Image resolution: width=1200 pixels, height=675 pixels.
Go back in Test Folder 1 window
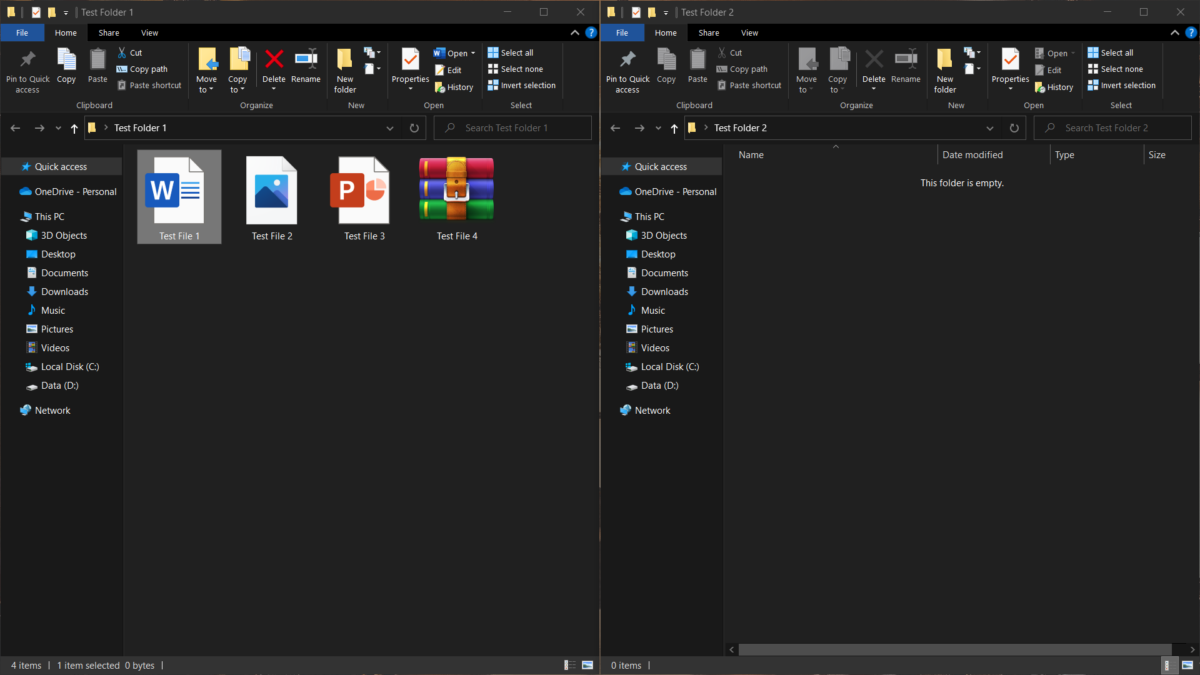15,128
